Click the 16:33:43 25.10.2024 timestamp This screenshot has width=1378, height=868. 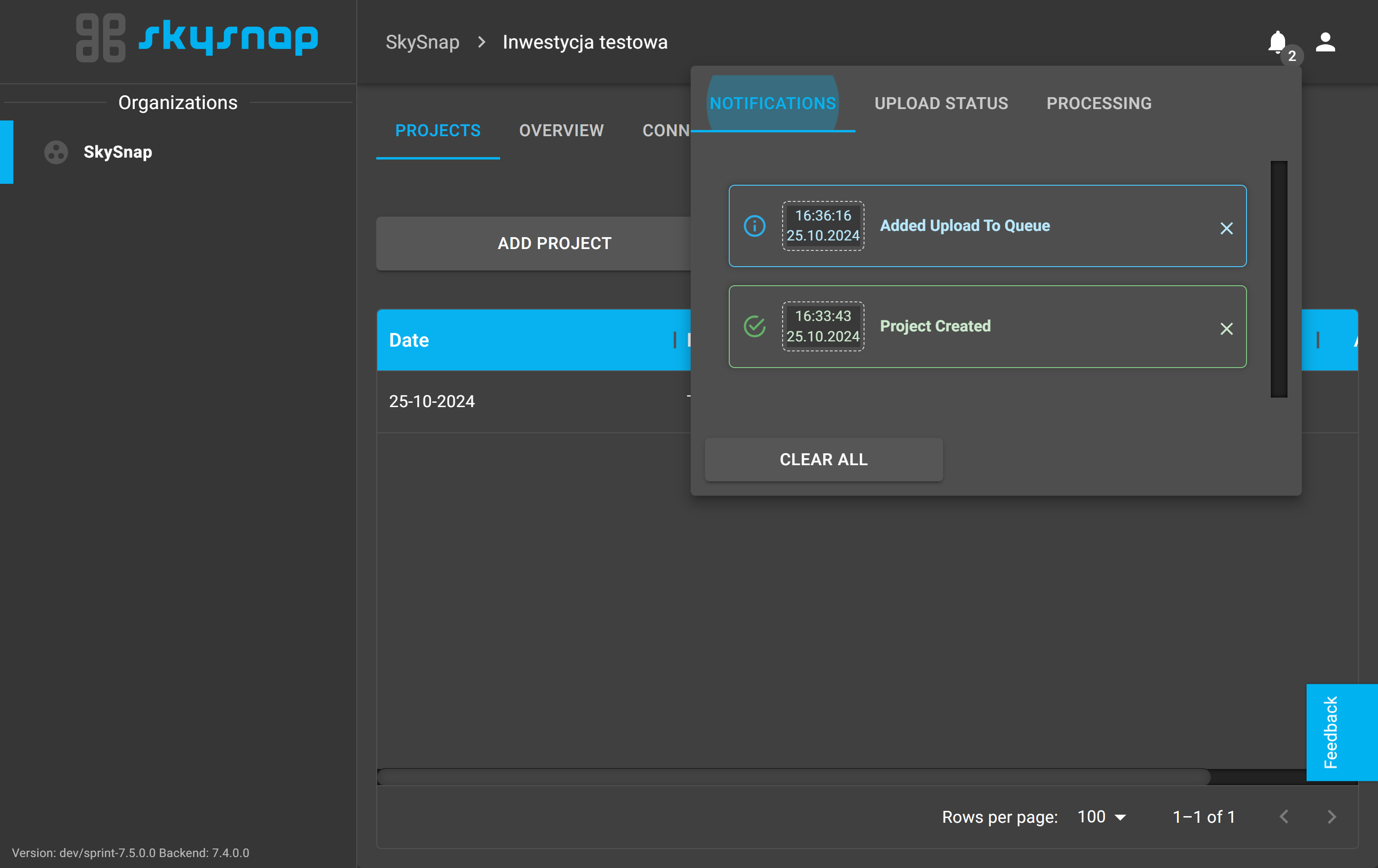[823, 327]
